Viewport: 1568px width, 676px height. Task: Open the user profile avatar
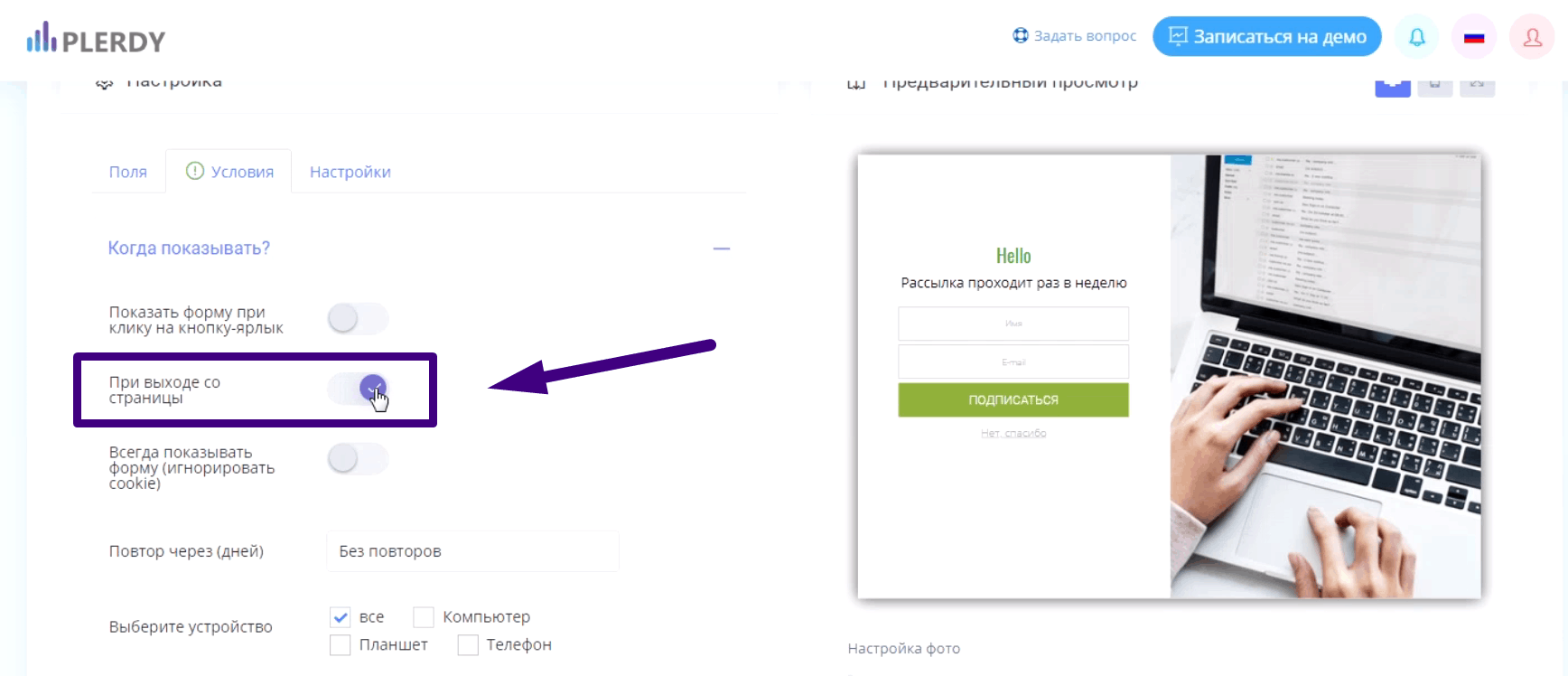pyautogui.click(x=1532, y=37)
